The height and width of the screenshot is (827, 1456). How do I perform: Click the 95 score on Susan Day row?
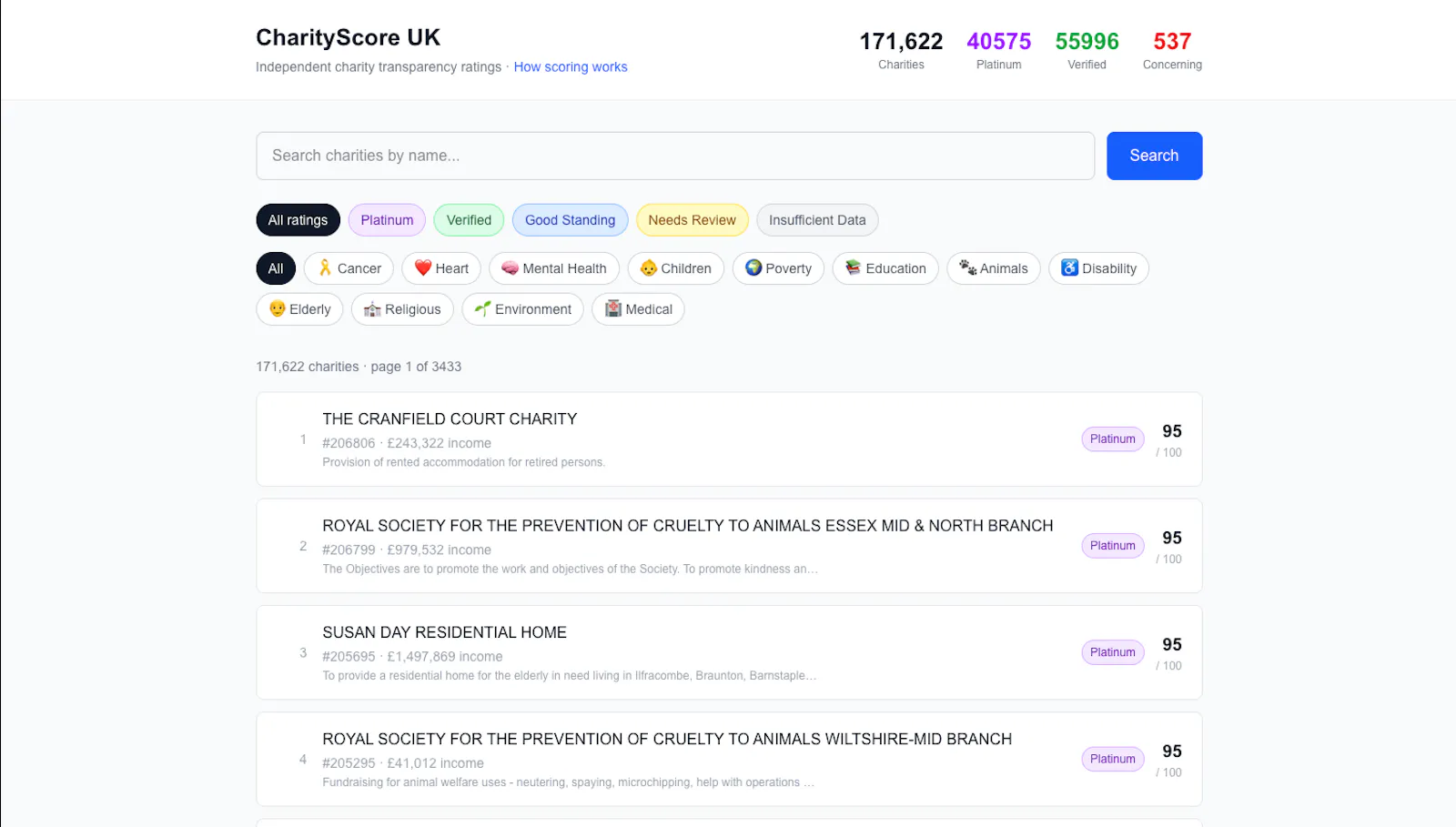tap(1172, 644)
